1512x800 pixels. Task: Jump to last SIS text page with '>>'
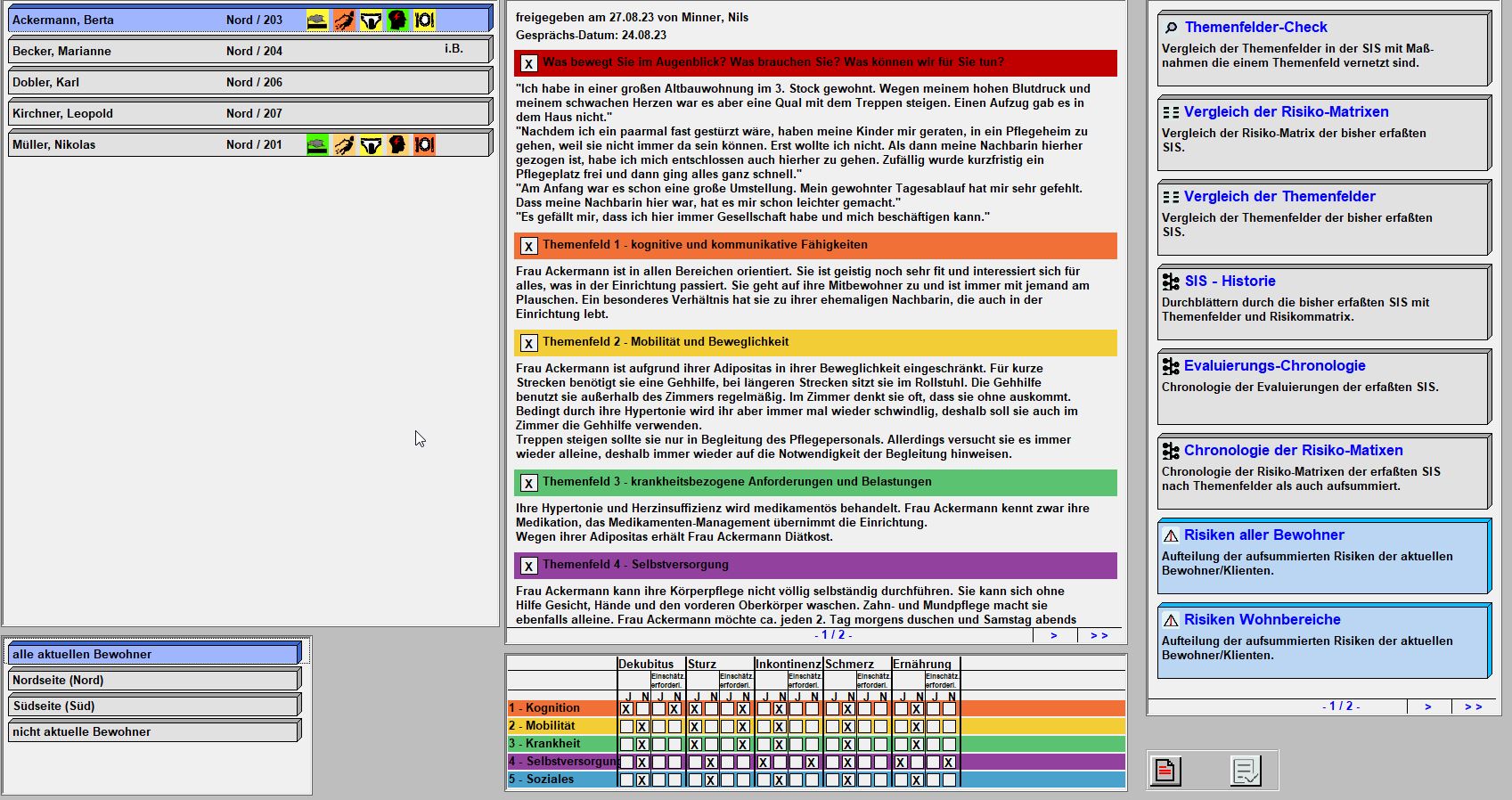(1099, 635)
